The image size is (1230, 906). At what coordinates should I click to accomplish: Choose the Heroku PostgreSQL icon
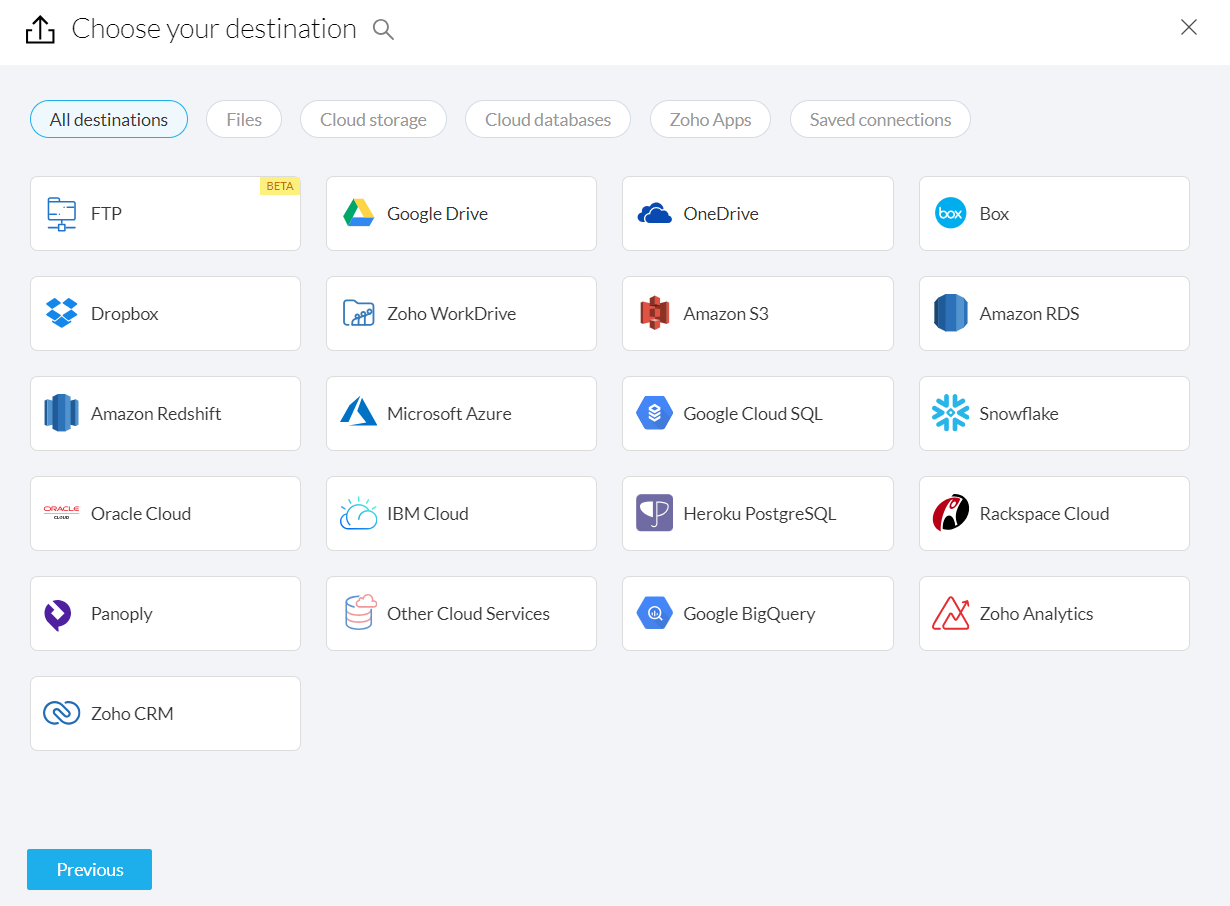pos(654,514)
